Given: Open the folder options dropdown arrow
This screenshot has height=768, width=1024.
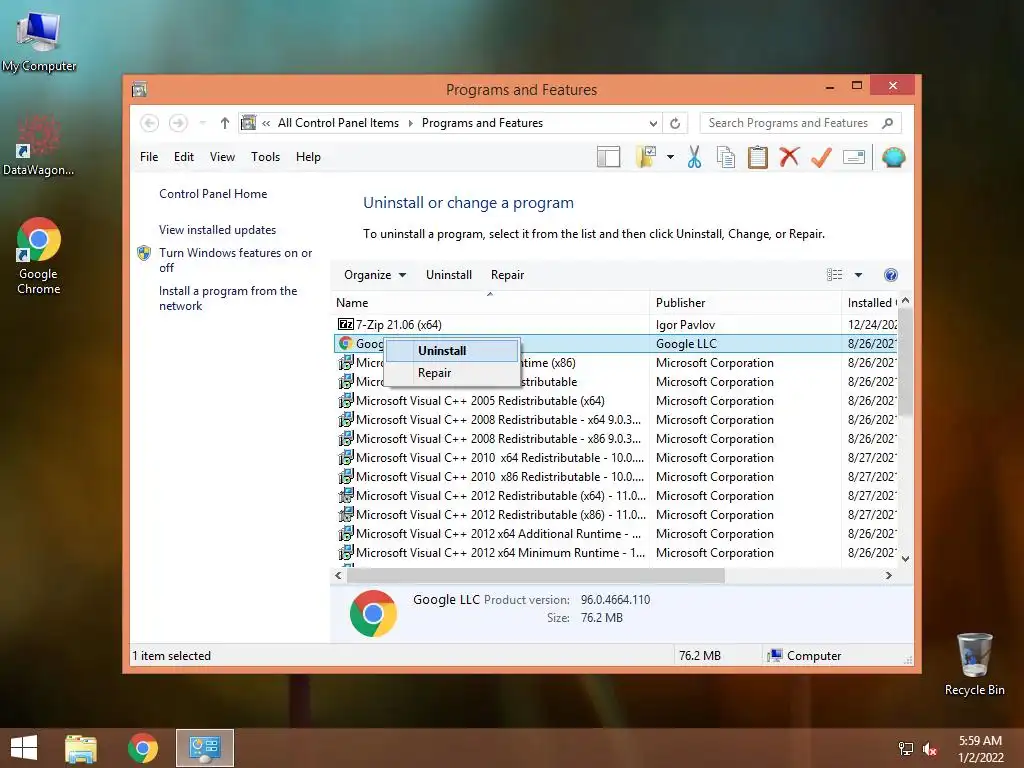Looking at the screenshot, I should [671, 157].
